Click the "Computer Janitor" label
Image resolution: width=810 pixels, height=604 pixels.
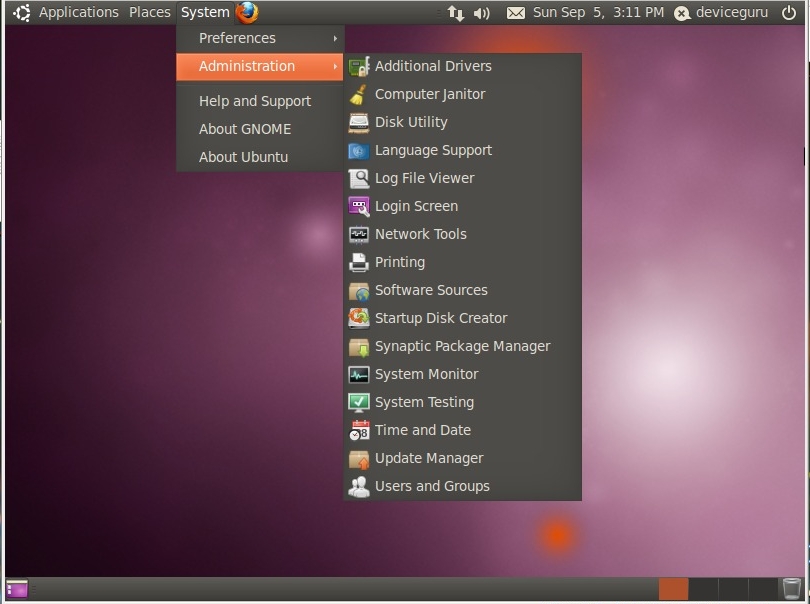pos(430,95)
